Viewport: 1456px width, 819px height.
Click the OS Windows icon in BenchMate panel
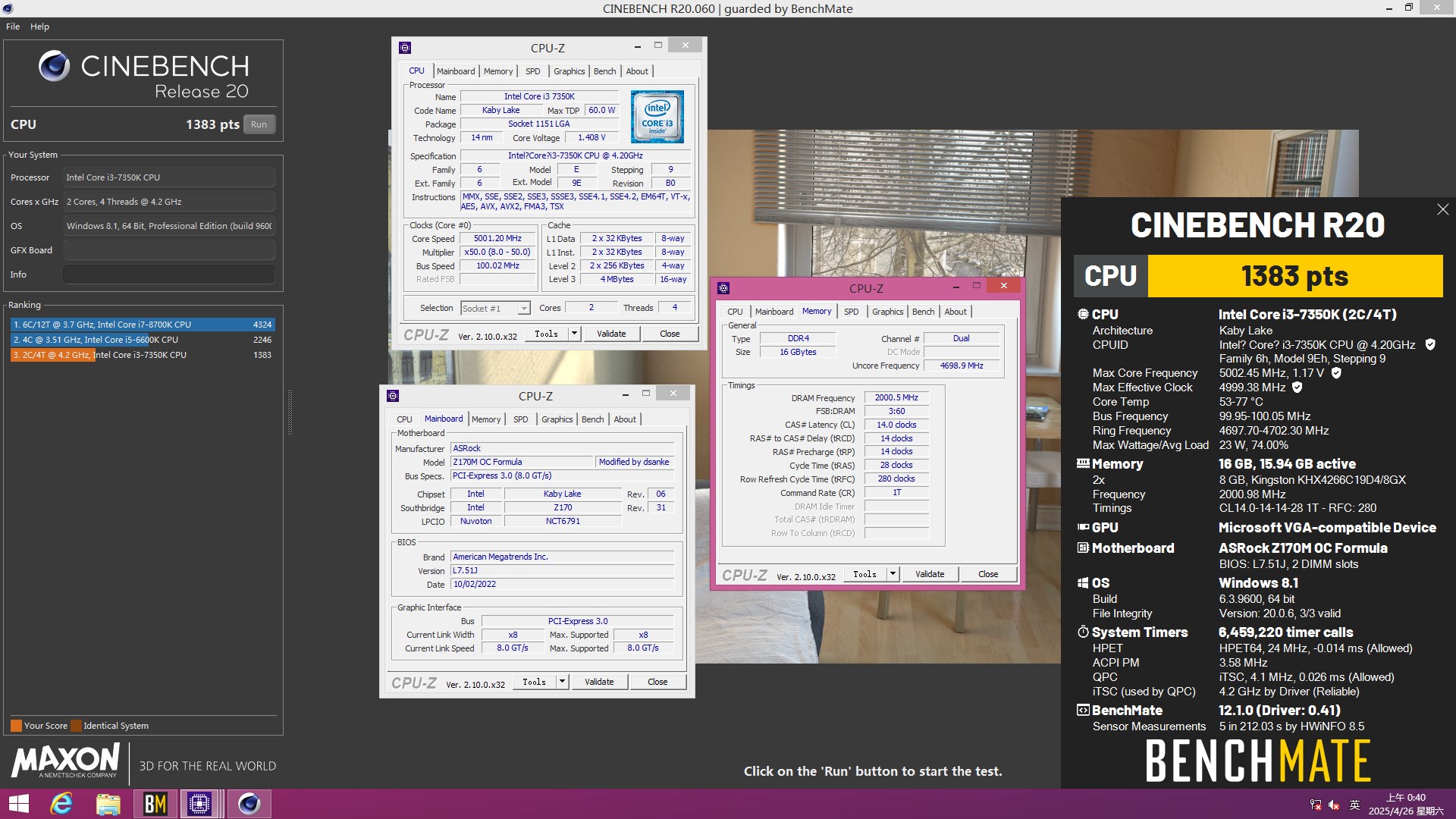(1083, 582)
